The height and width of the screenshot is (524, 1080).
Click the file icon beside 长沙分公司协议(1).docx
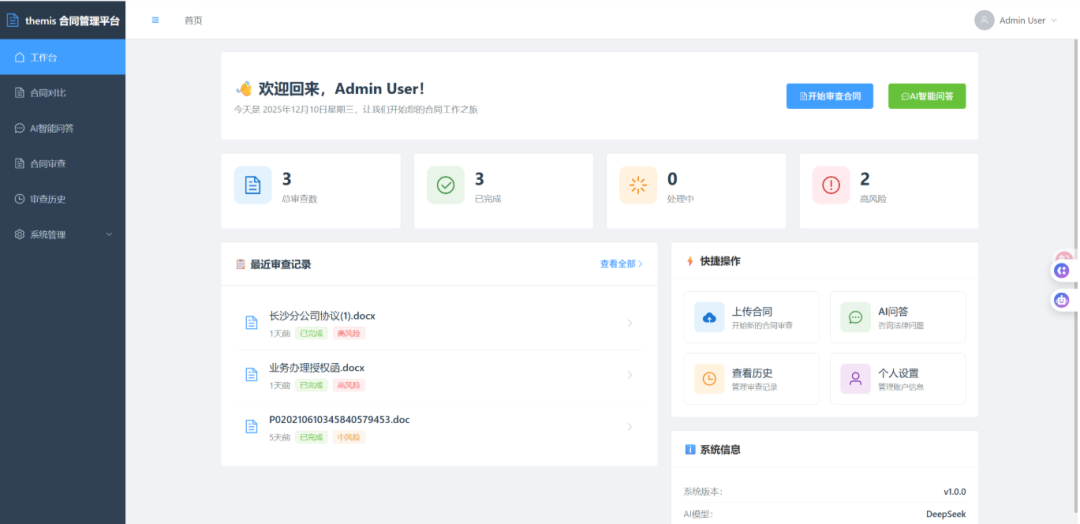(x=252, y=323)
